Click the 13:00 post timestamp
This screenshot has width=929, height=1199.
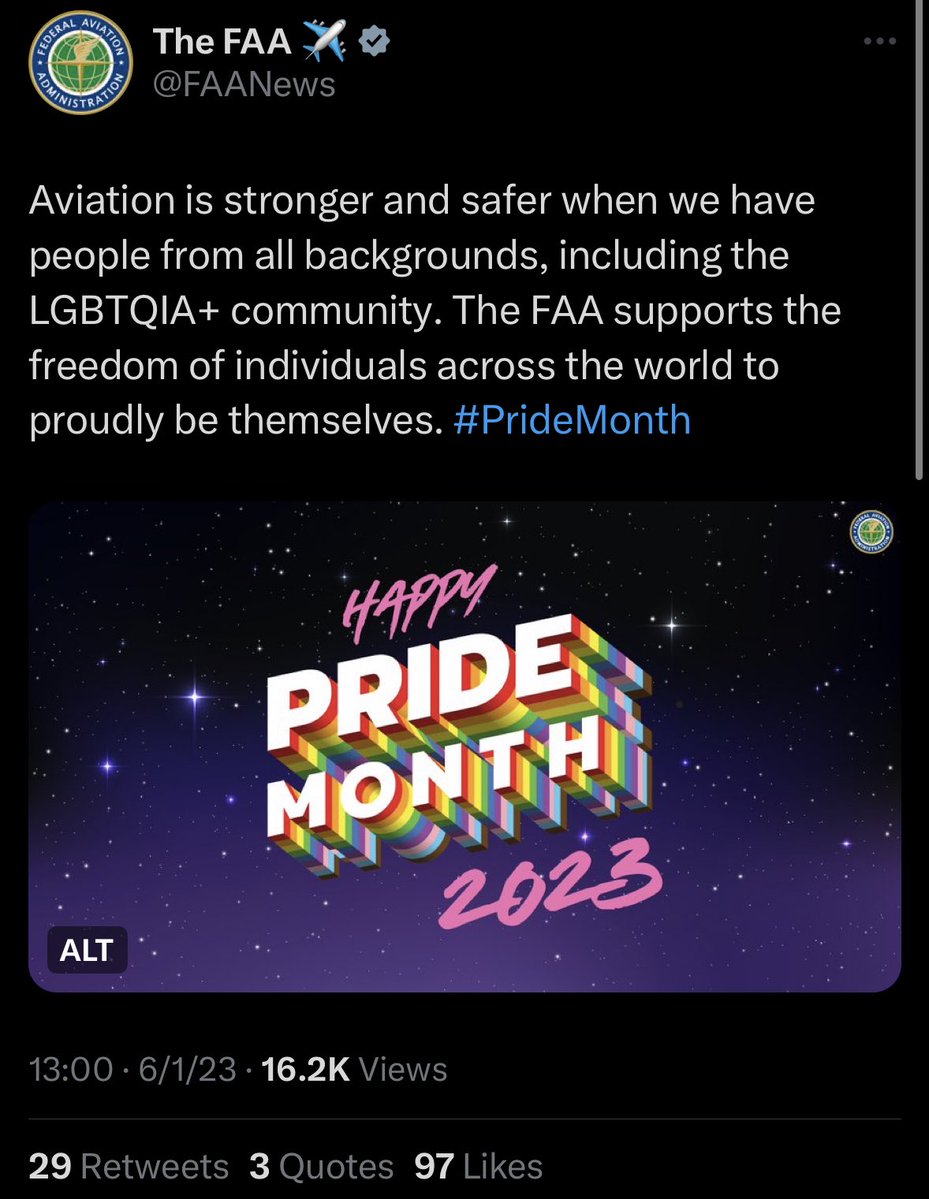70,1070
